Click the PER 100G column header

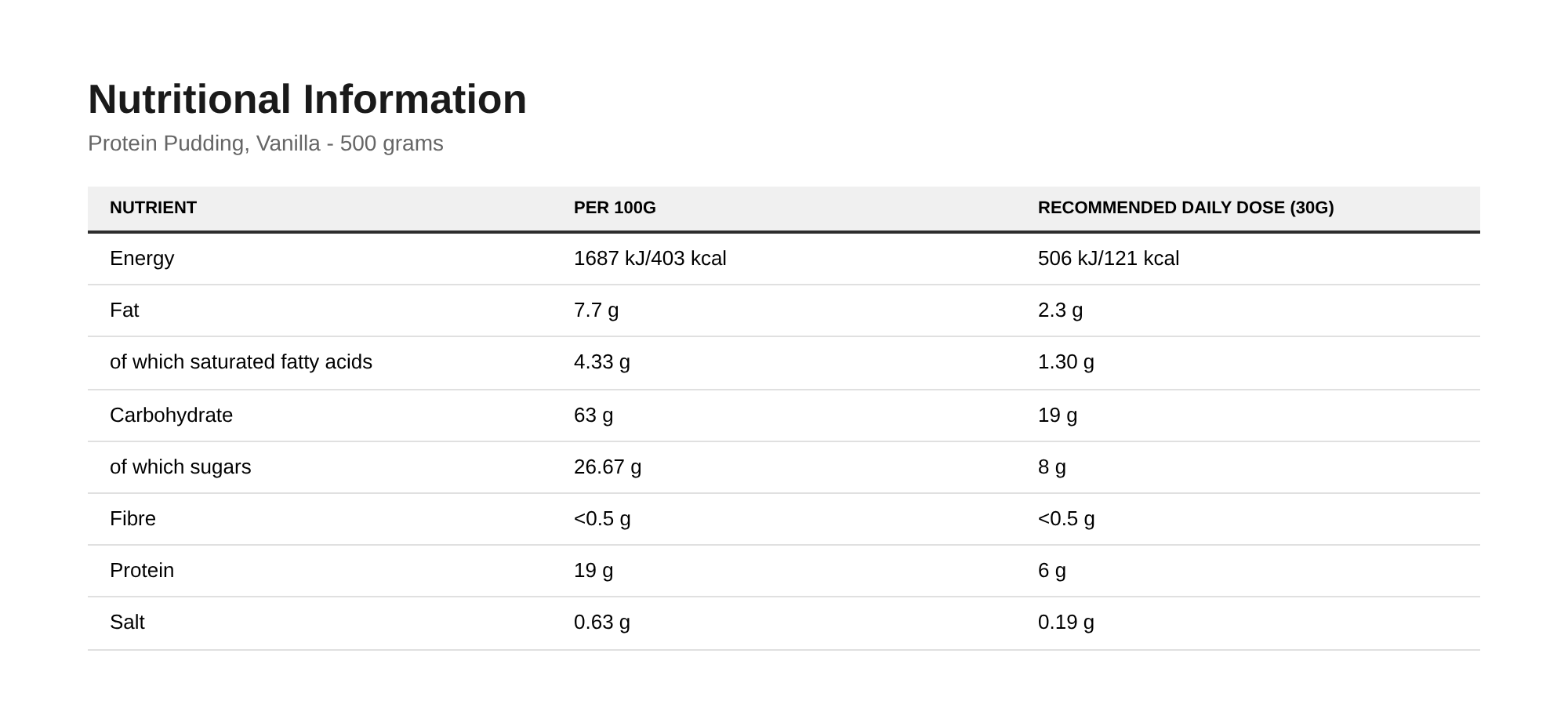[x=615, y=208]
